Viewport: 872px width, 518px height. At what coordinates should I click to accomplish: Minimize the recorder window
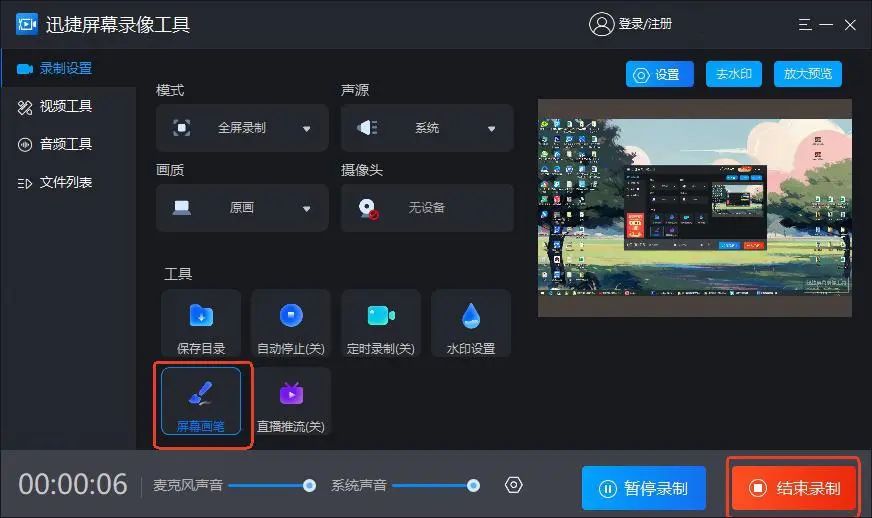pos(826,24)
